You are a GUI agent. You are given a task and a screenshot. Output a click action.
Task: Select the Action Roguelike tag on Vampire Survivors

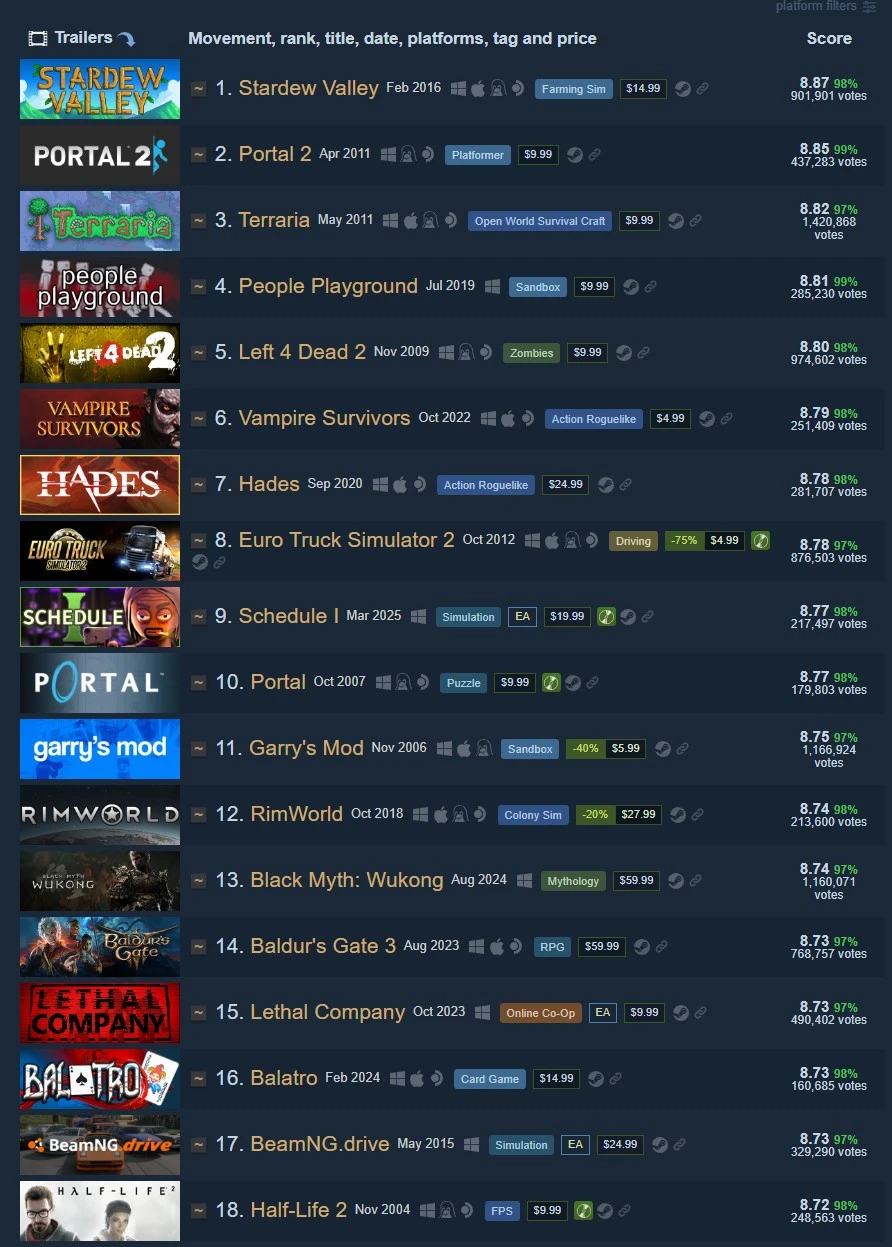point(594,419)
